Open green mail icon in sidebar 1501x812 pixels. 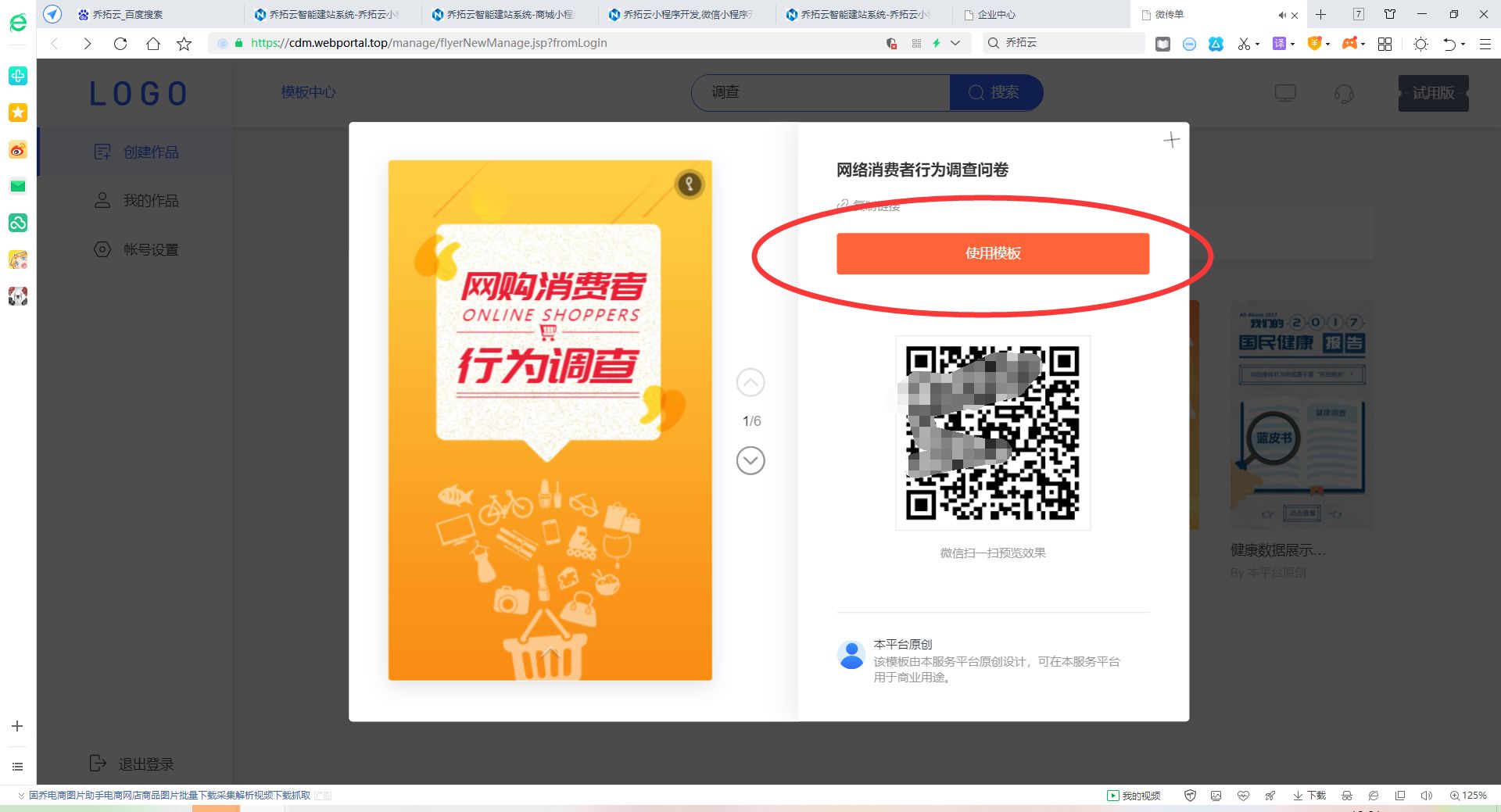17,186
